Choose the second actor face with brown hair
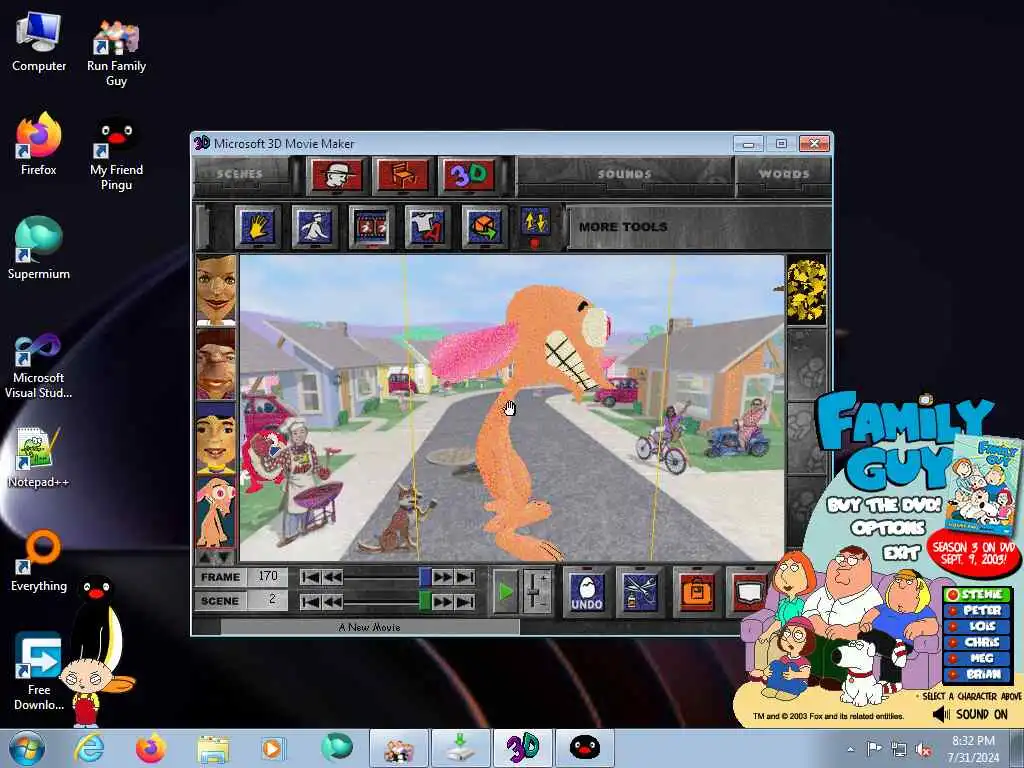 216,364
